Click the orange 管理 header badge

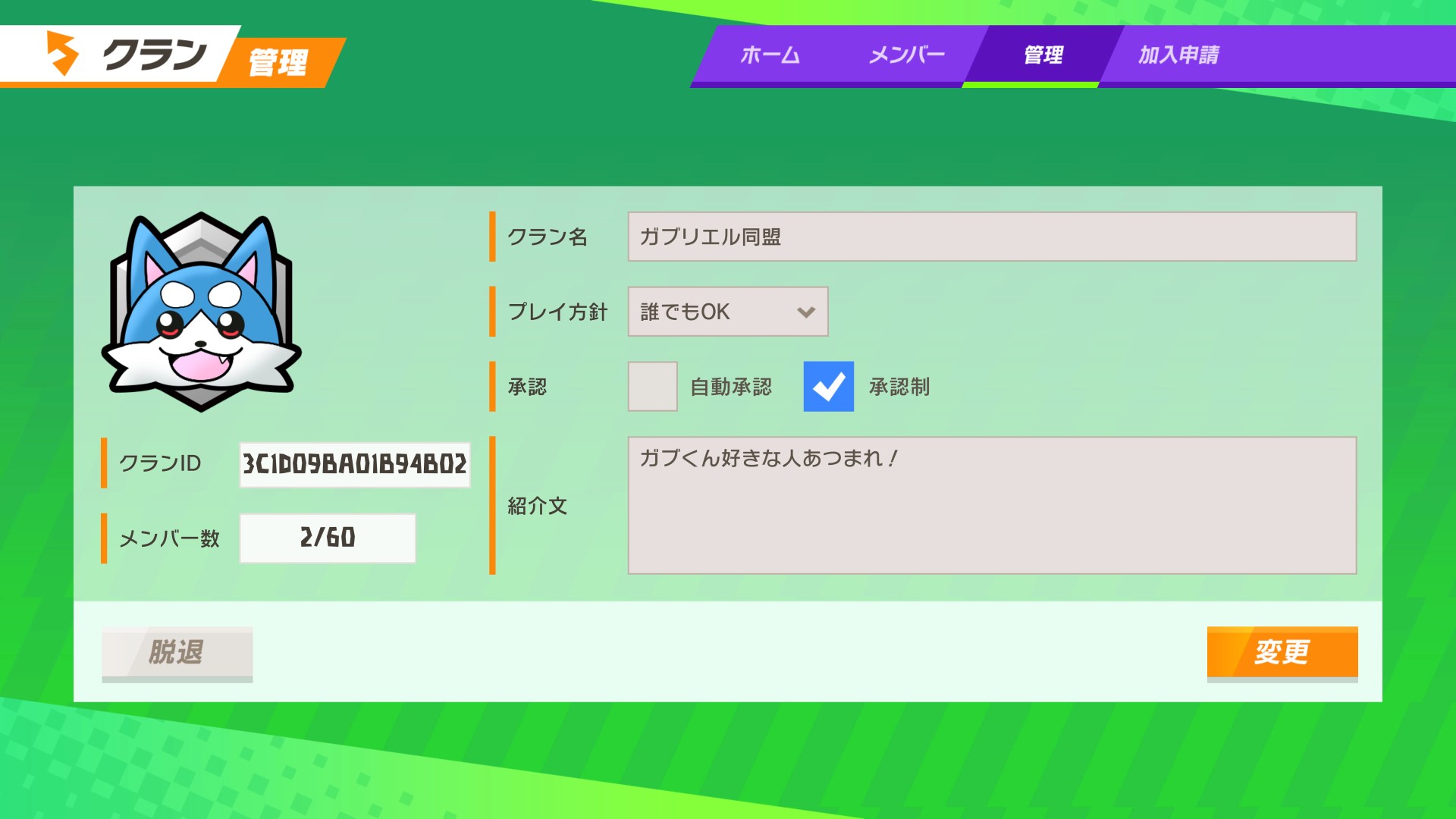278,62
